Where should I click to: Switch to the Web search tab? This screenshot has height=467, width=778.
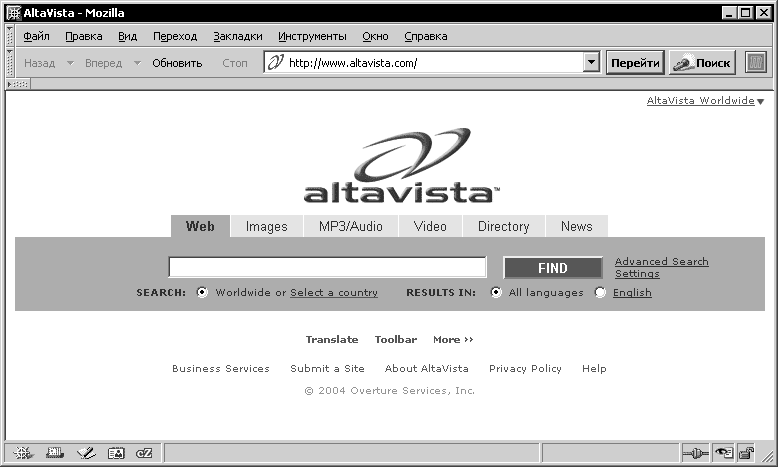[200, 226]
